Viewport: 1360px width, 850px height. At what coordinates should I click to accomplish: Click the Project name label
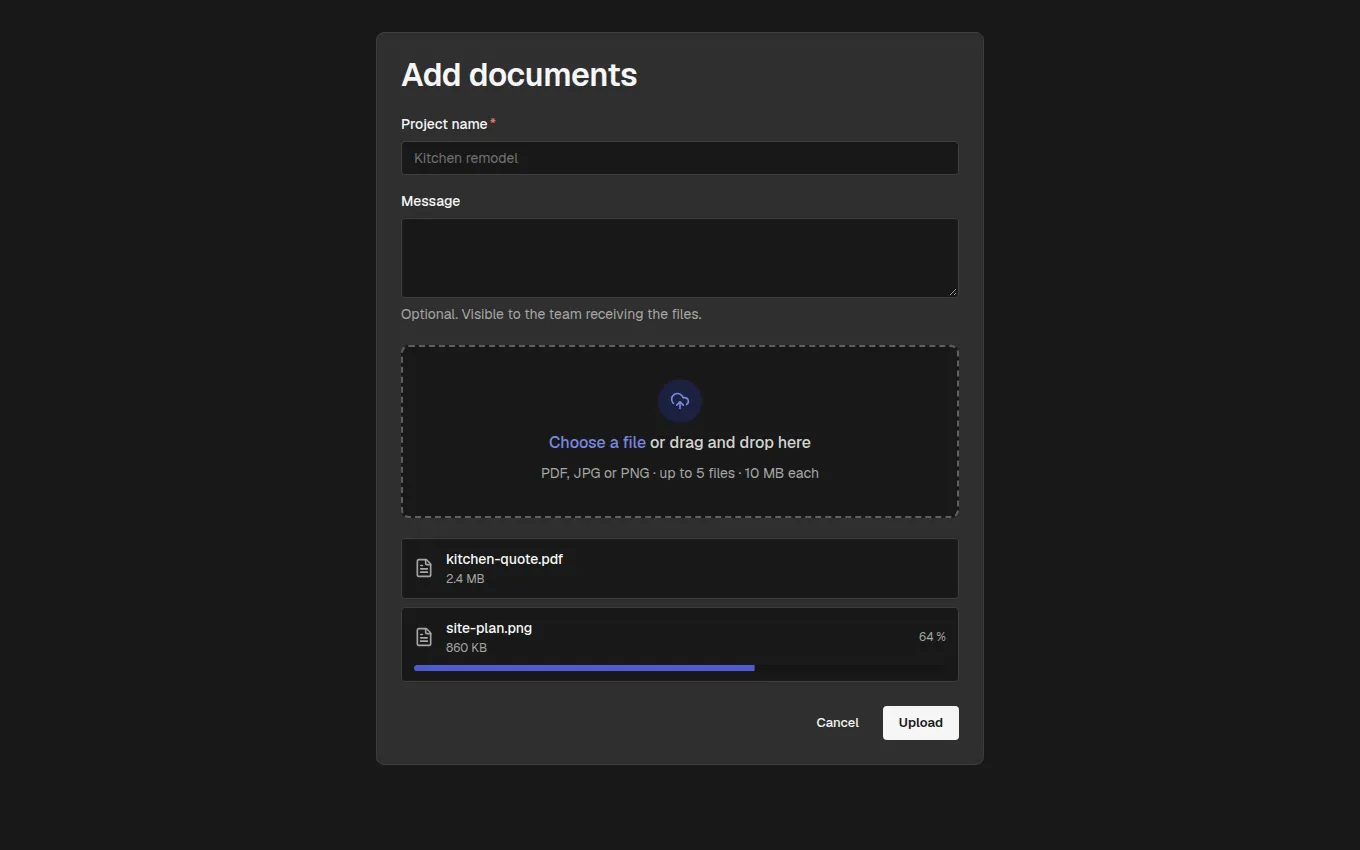coord(444,124)
